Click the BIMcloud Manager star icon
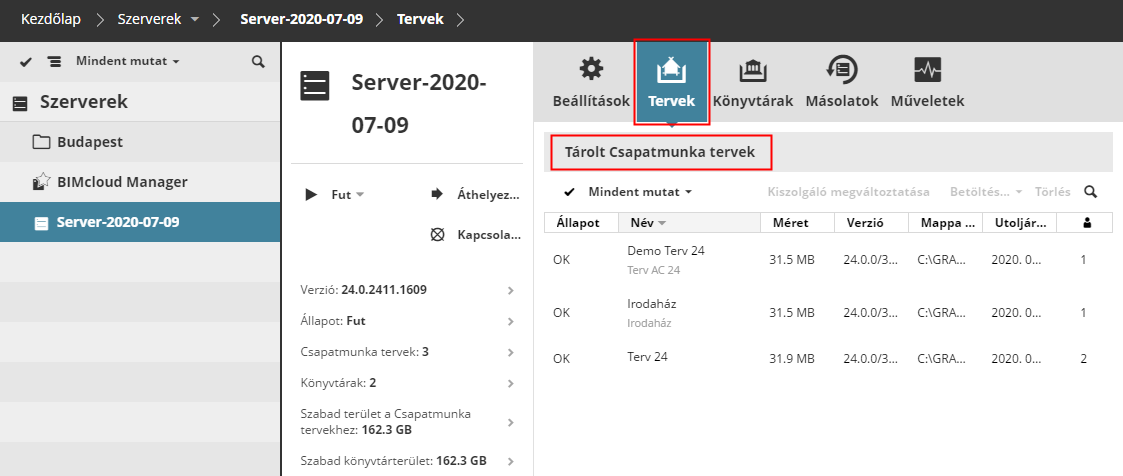The height and width of the screenshot is (476, 1123). point(42,182)
